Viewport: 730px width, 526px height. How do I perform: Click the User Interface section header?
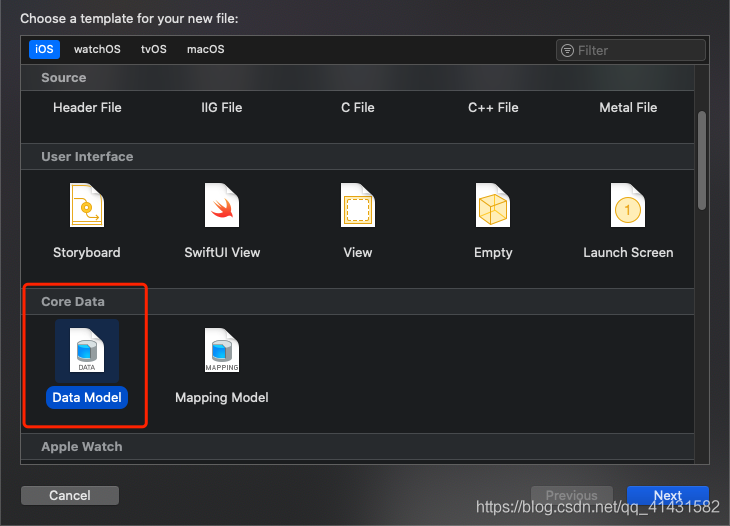[358, 157]
